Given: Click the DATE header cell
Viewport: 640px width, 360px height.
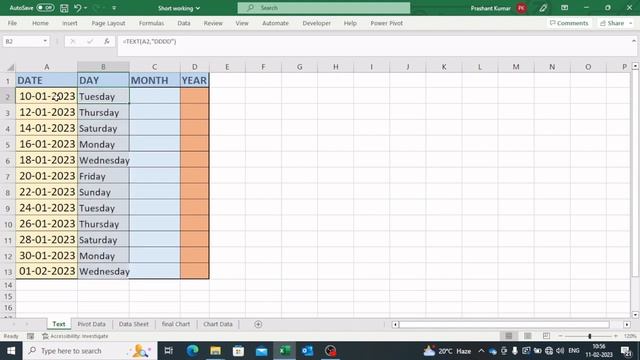Looking at the screenshot, I should [47, 80].
